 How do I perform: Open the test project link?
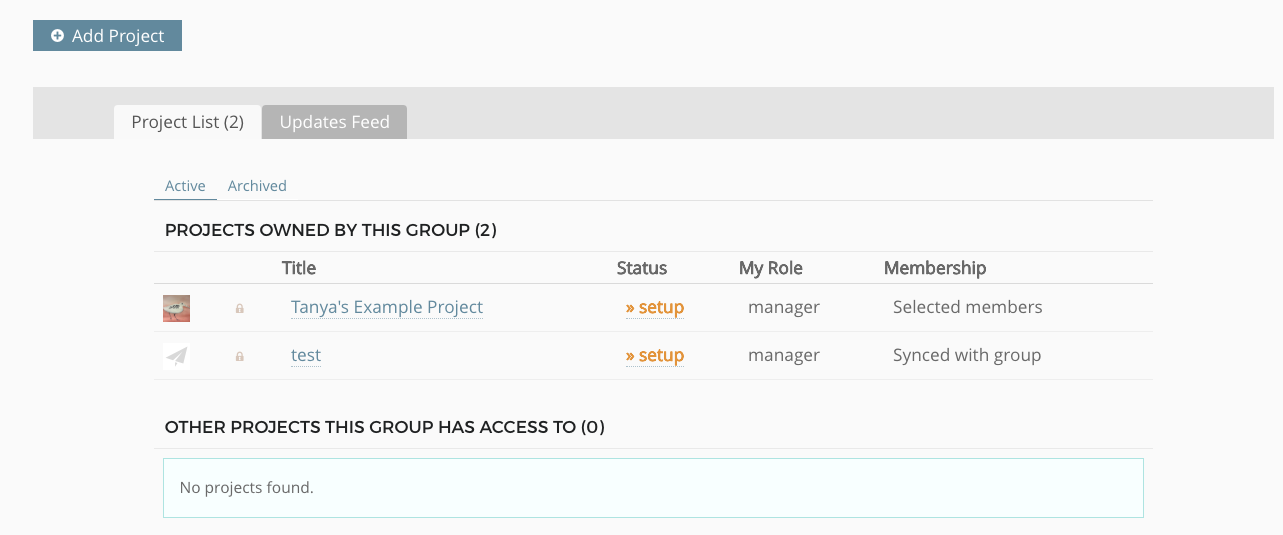pyautogui.click(x=306, y=355)
